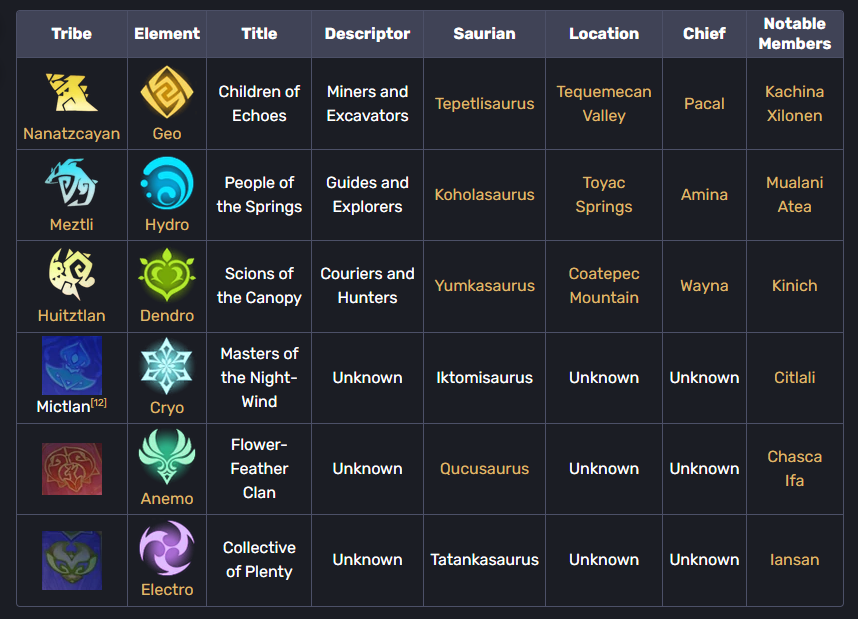The image size is (858, 619).
Task: Open footnote 12 next to Mictlan
Action: 99,402
